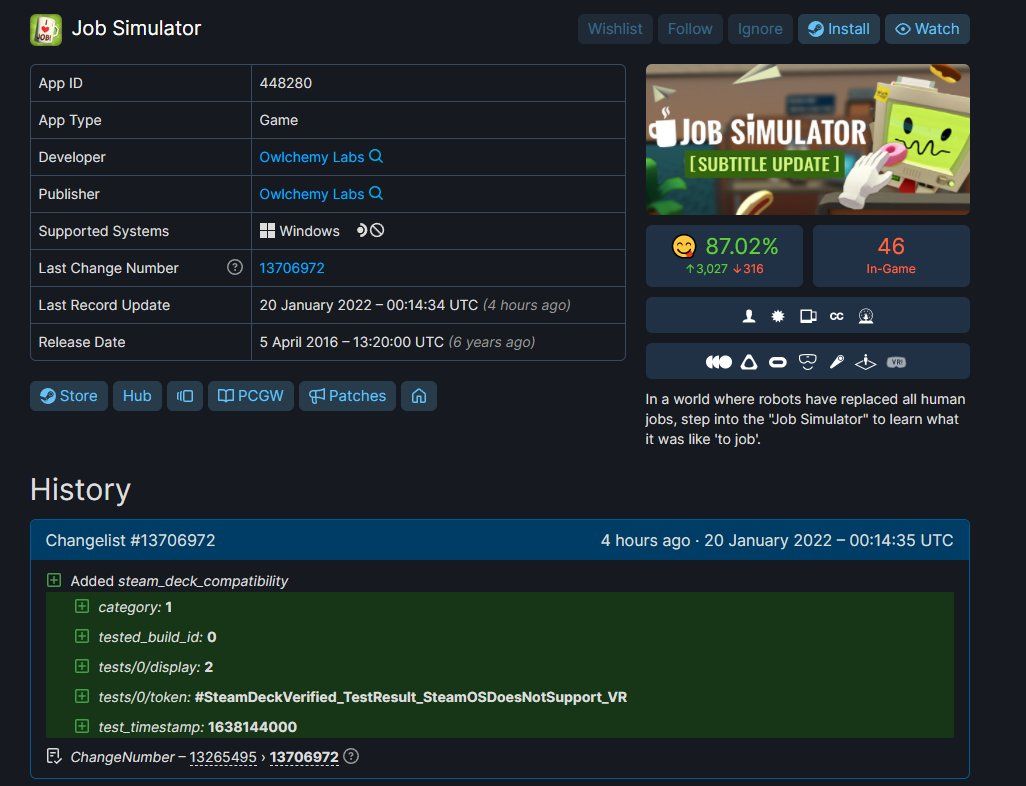This screenshot has height=786, width=1026.
Task: Open help icon next to 13706972 at bottom
Action: (x=351, y=757)
